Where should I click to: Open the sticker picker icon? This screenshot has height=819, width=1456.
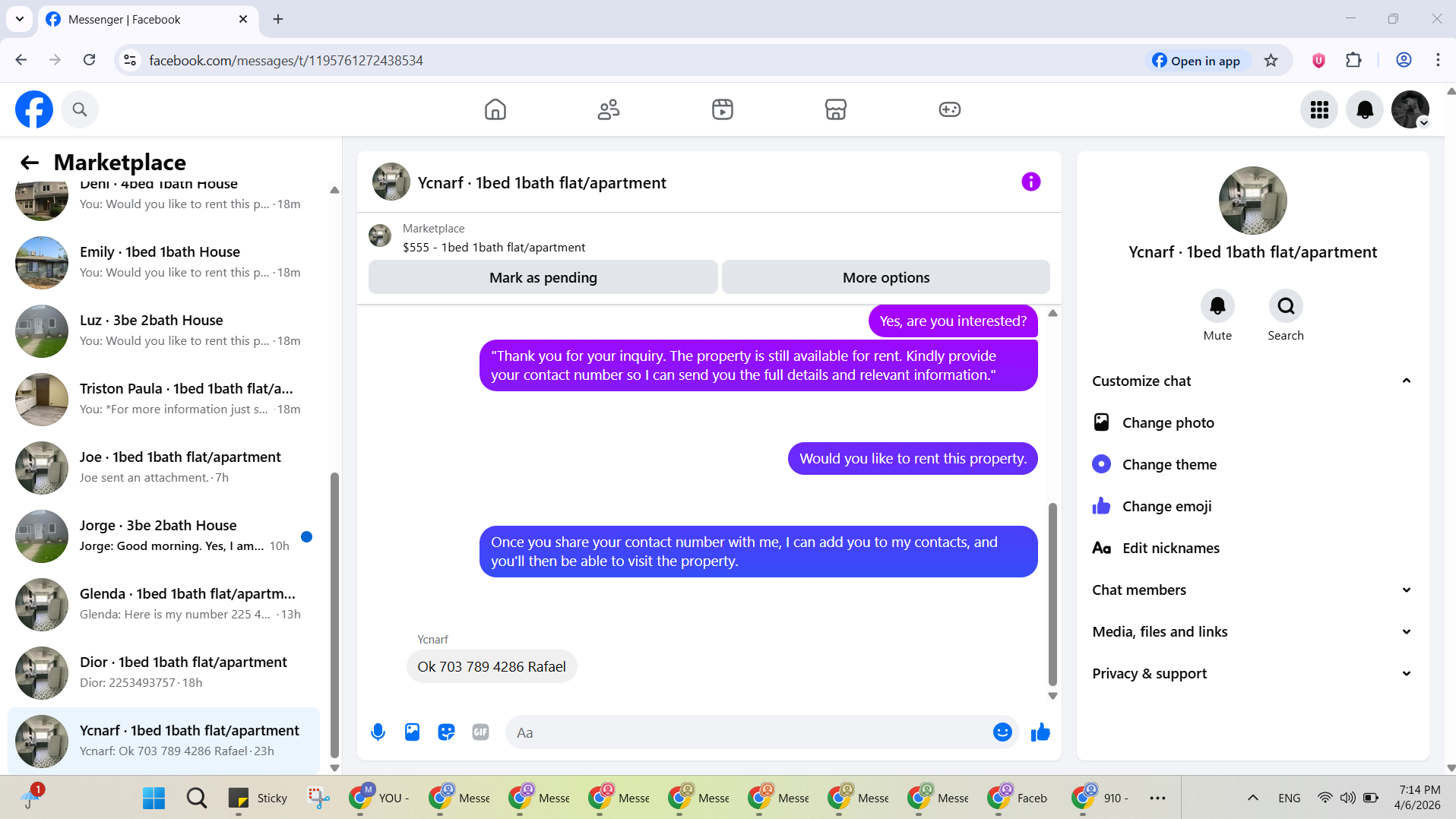point(446,732)
